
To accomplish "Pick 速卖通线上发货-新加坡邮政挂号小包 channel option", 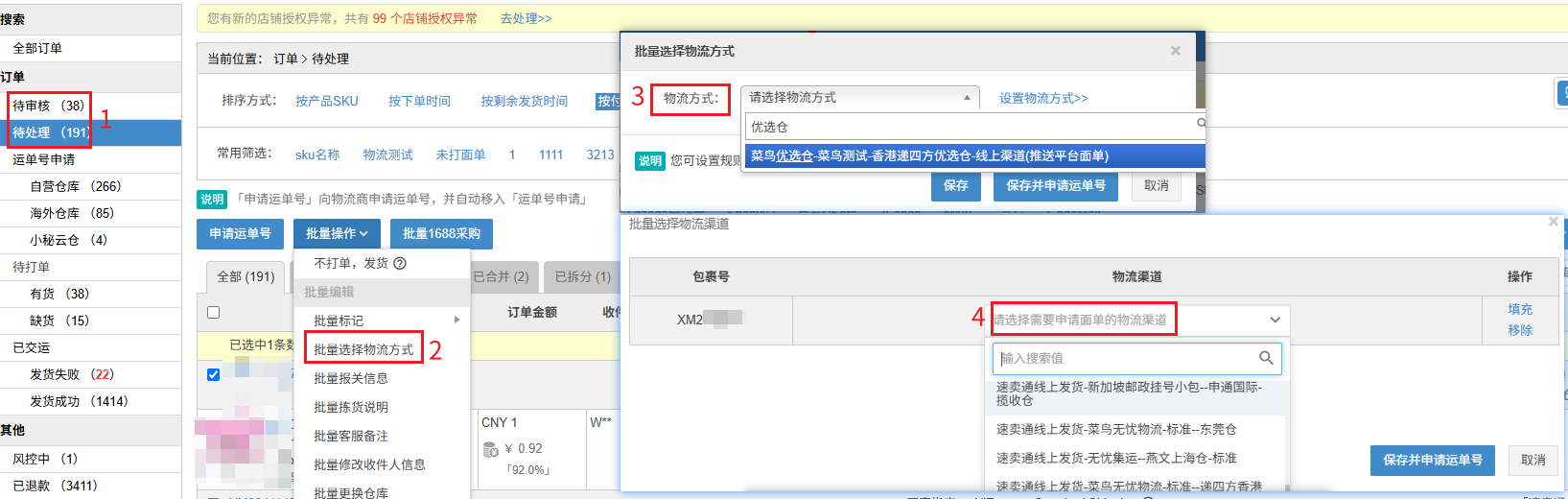I will (x=1135, y=393).
